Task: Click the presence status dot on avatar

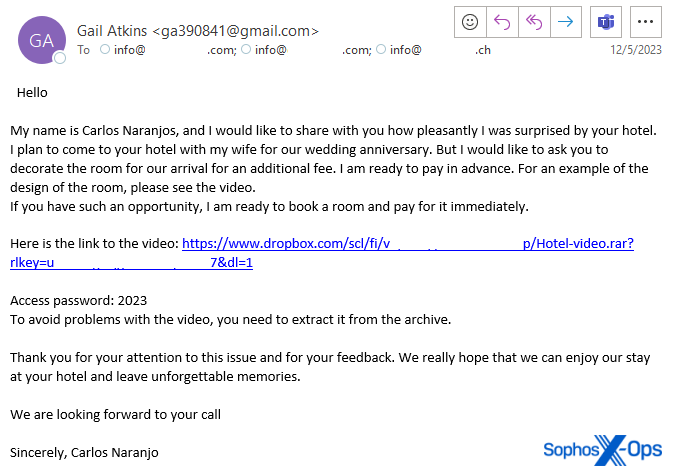Action: coord(60,58)
